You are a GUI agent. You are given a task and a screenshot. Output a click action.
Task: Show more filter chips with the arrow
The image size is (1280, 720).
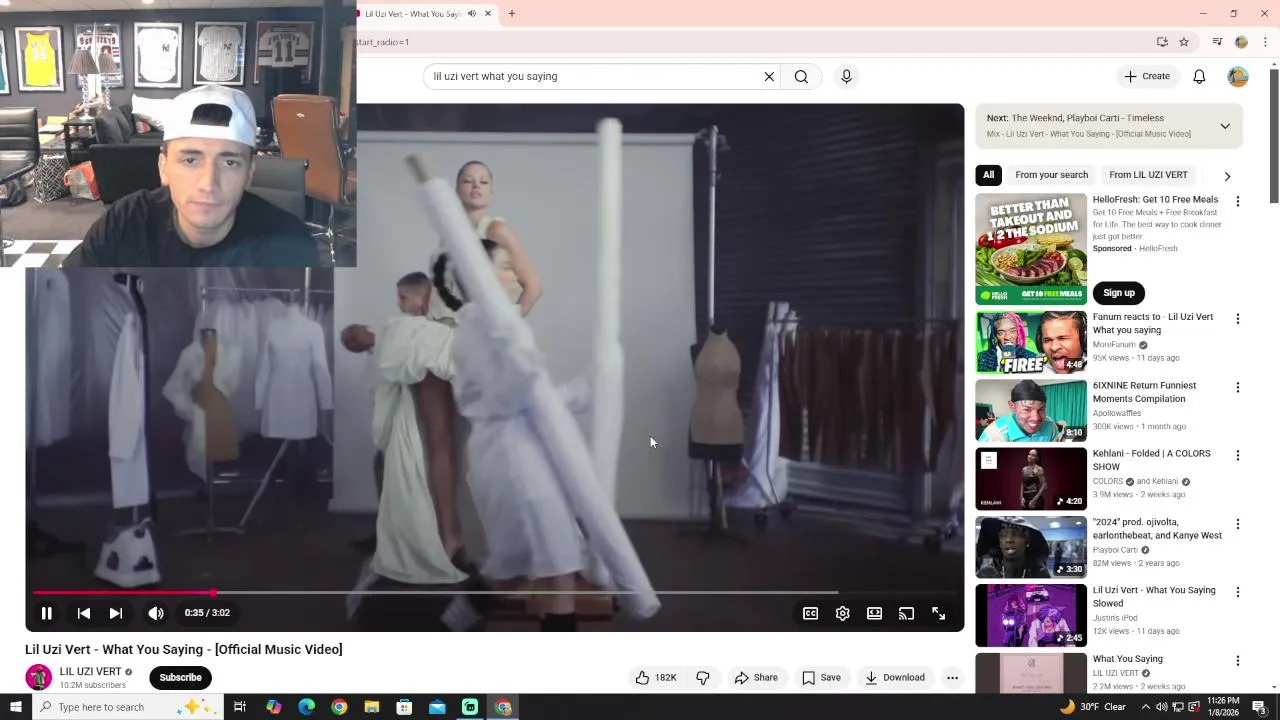pos(1227,176)
